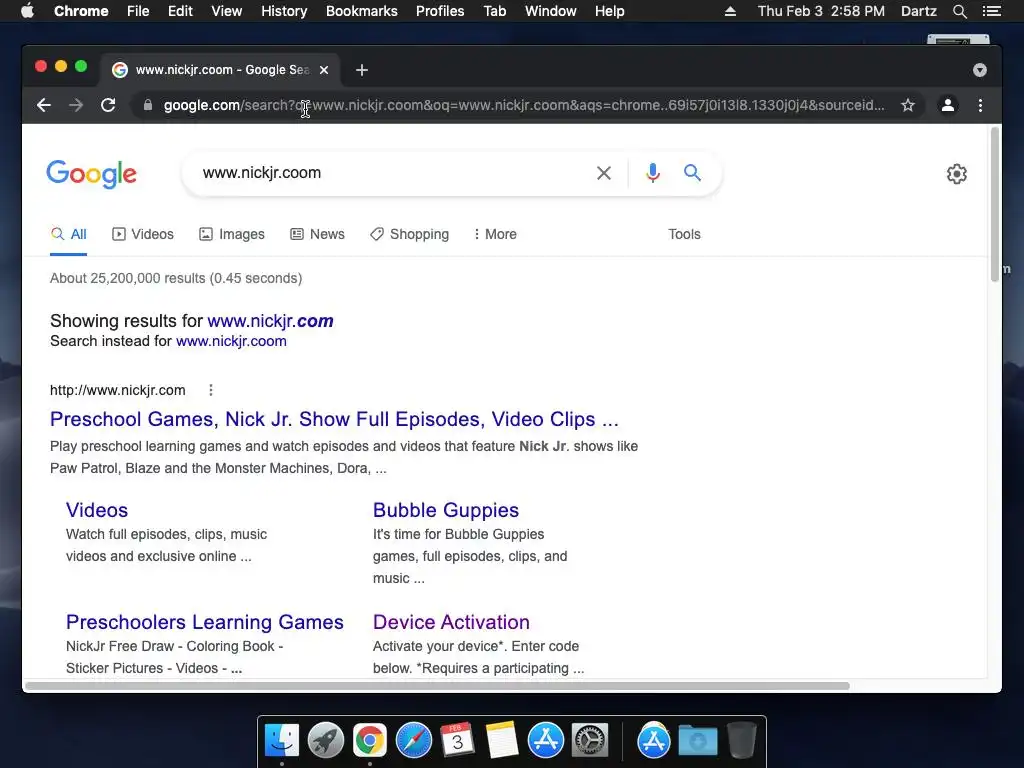Open Notification Center list icon

tap(991, 11)
